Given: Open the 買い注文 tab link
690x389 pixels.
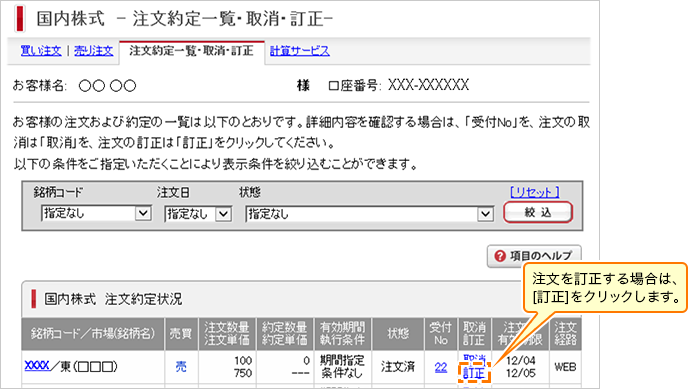Looking at the screenshot, I should (x=41, y=51).
